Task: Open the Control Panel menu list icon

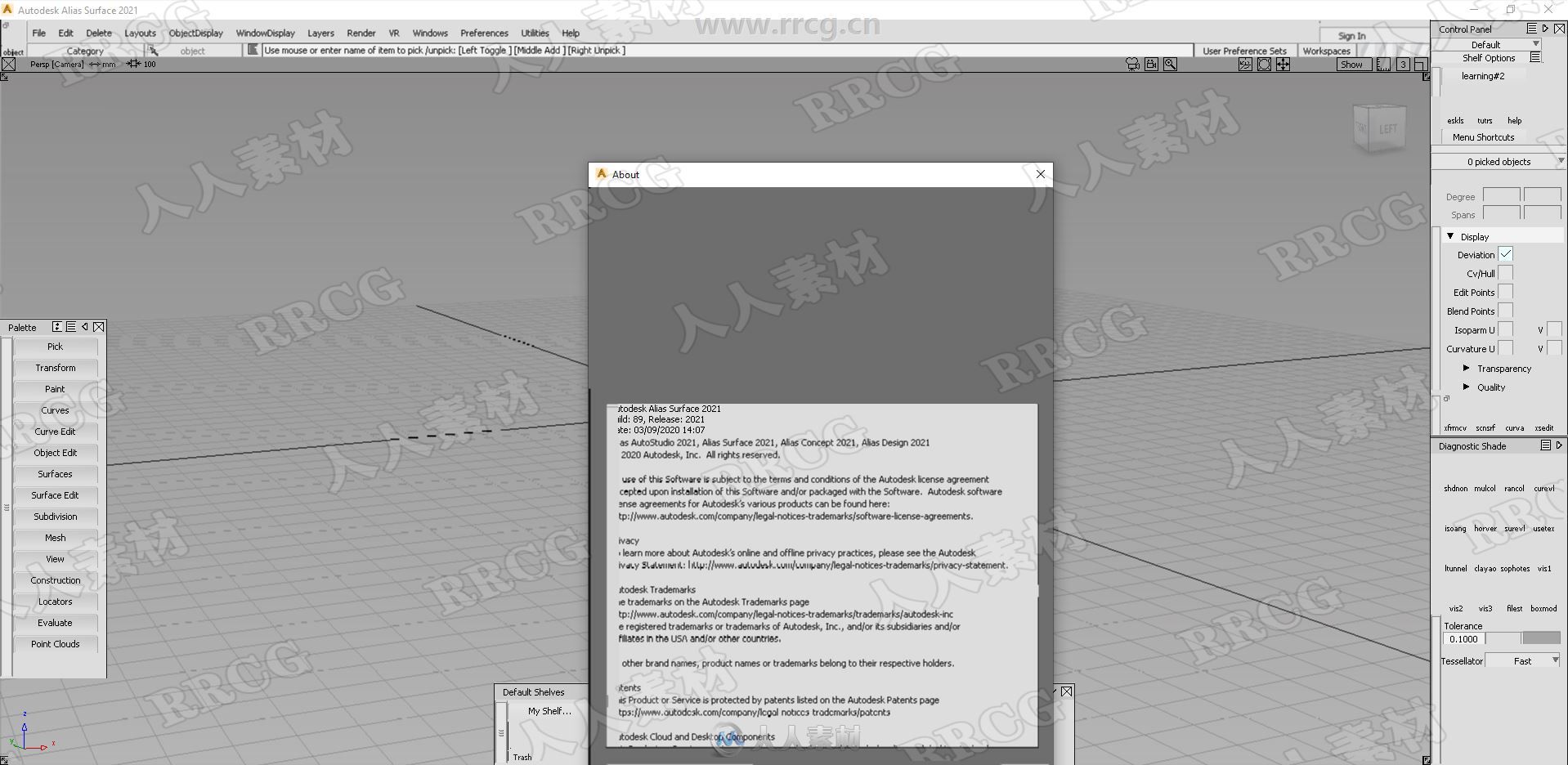Action: [x=1531, y=29]
